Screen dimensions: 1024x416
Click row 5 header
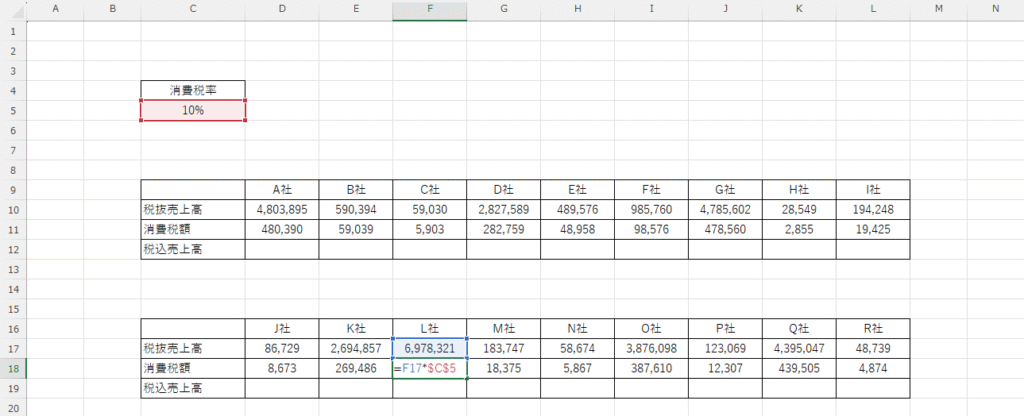[12, 110]
